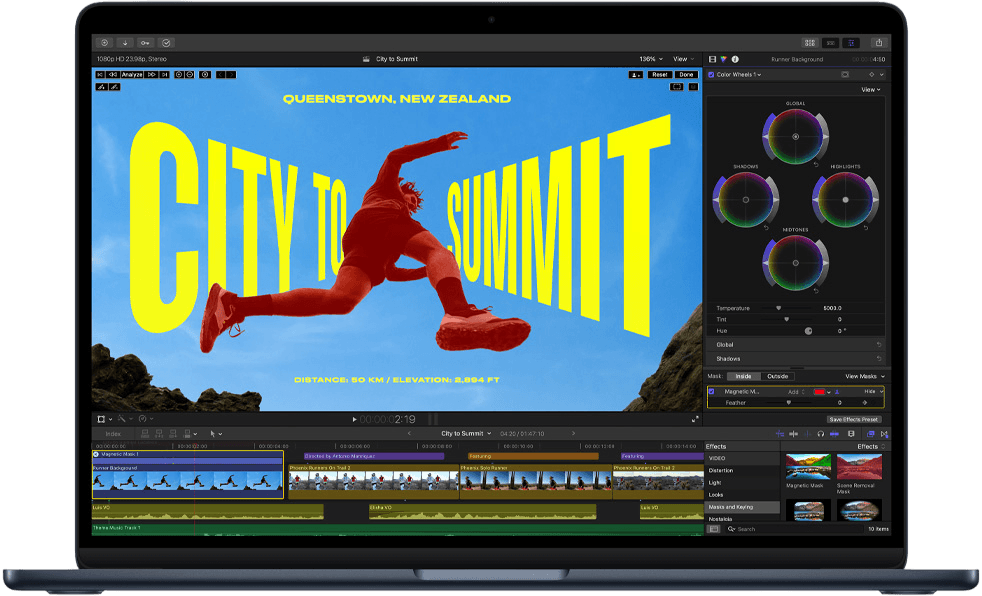Open the video inspector filmstrip icon
982x596 pixels.
click(x=712, y=59)
